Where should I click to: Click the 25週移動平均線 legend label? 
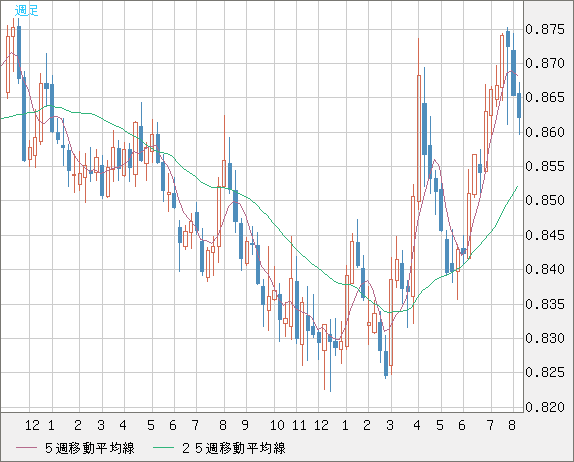pos(234,448)
